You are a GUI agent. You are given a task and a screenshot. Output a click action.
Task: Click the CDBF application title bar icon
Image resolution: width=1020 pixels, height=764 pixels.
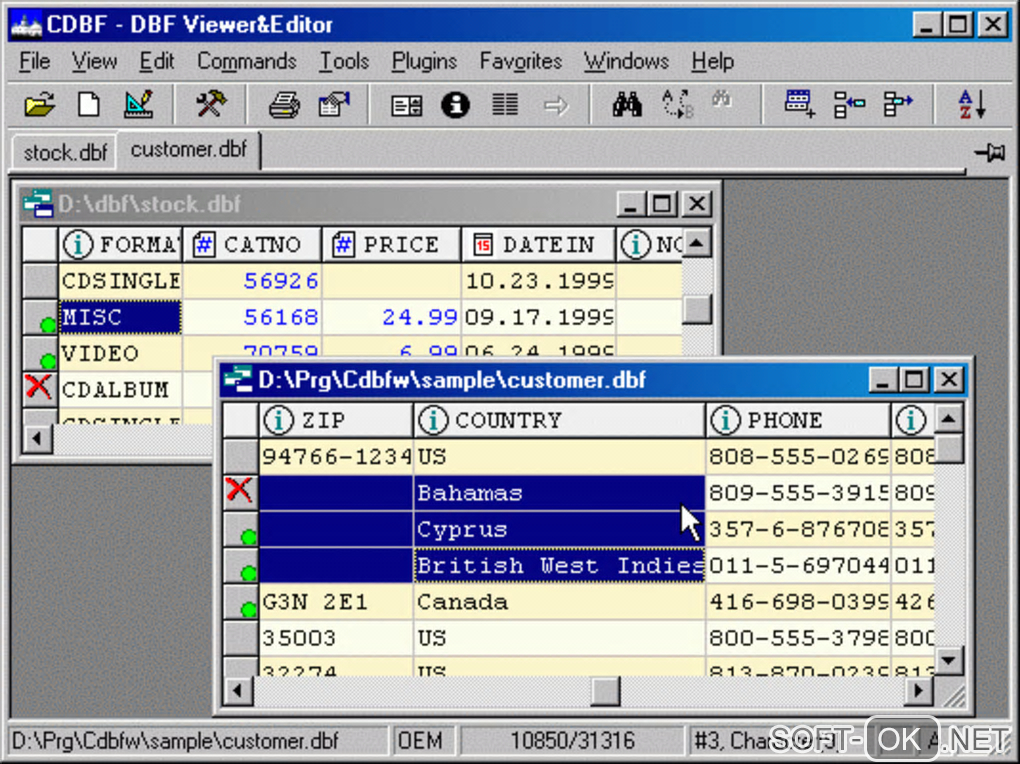coord(27,25)
